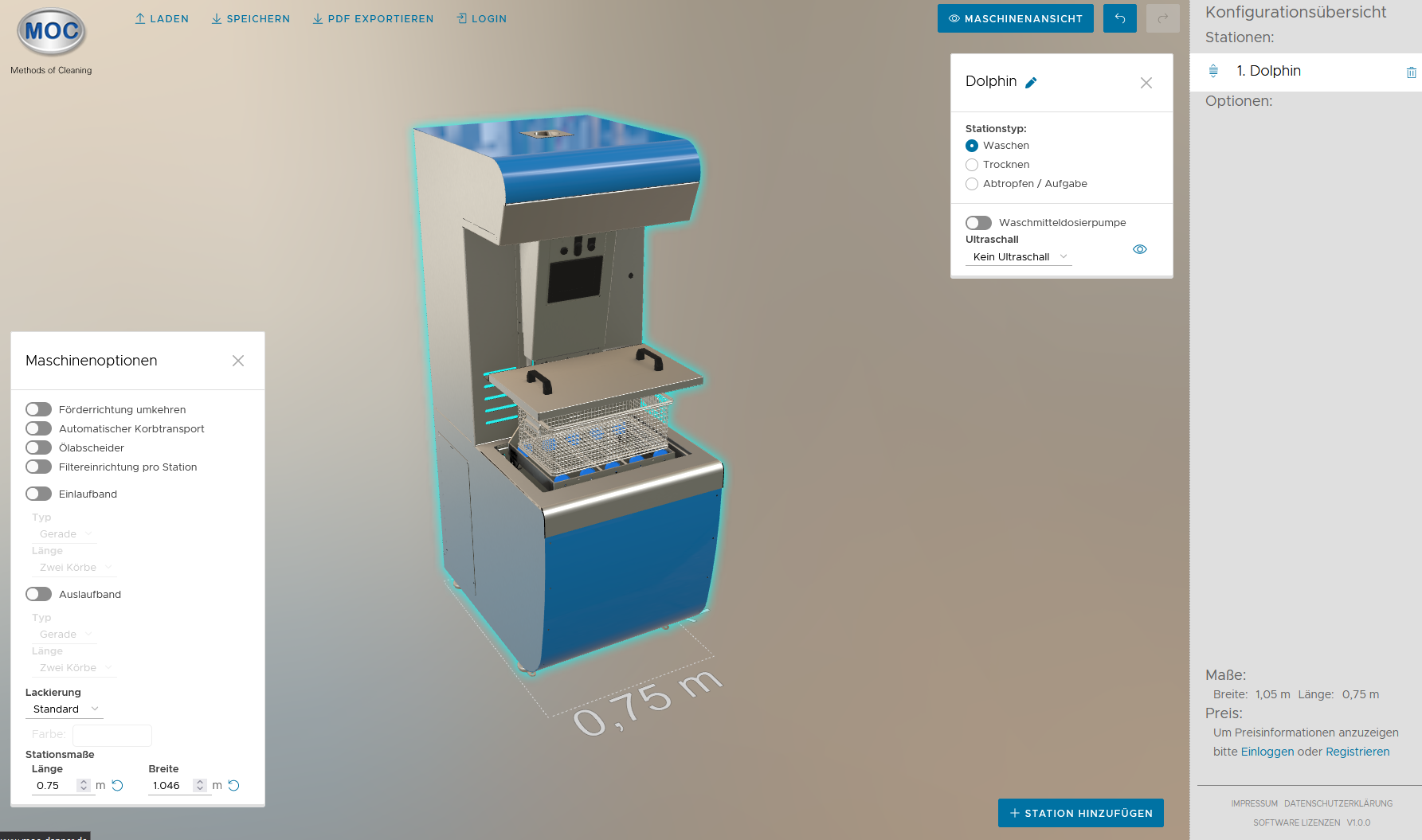Open the Registrieren link

1357,752
